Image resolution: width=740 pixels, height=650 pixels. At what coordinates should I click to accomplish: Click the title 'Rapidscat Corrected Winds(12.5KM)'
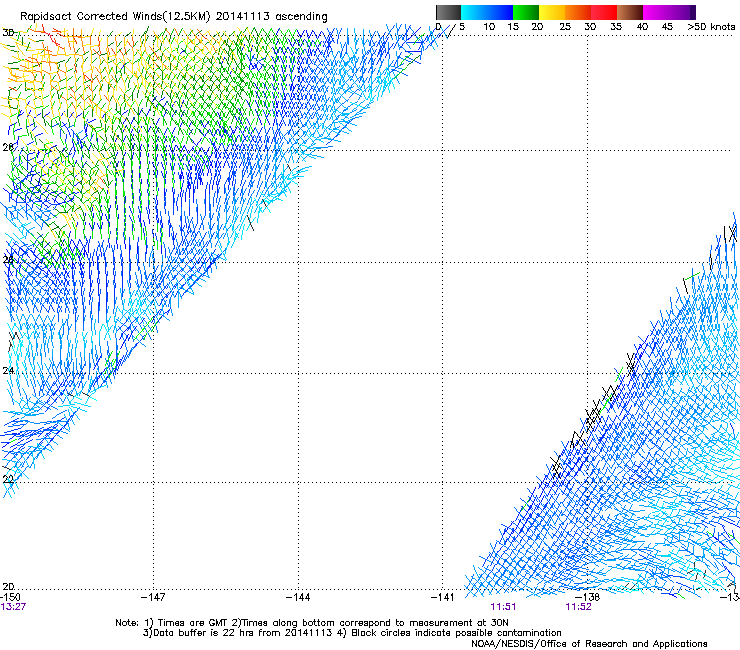(115, 17)
